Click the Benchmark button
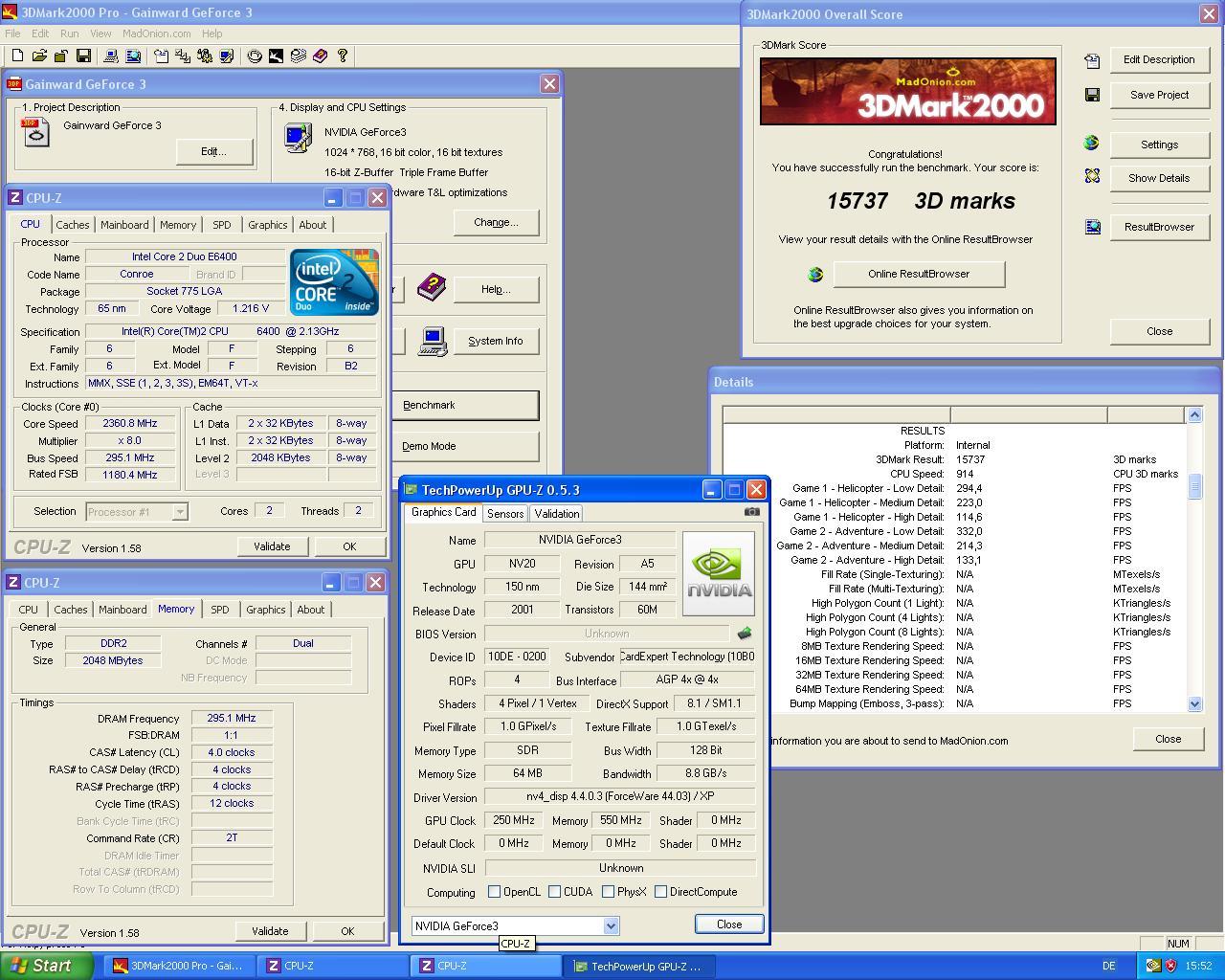1225x980 pixels. (x=465, y=405)
